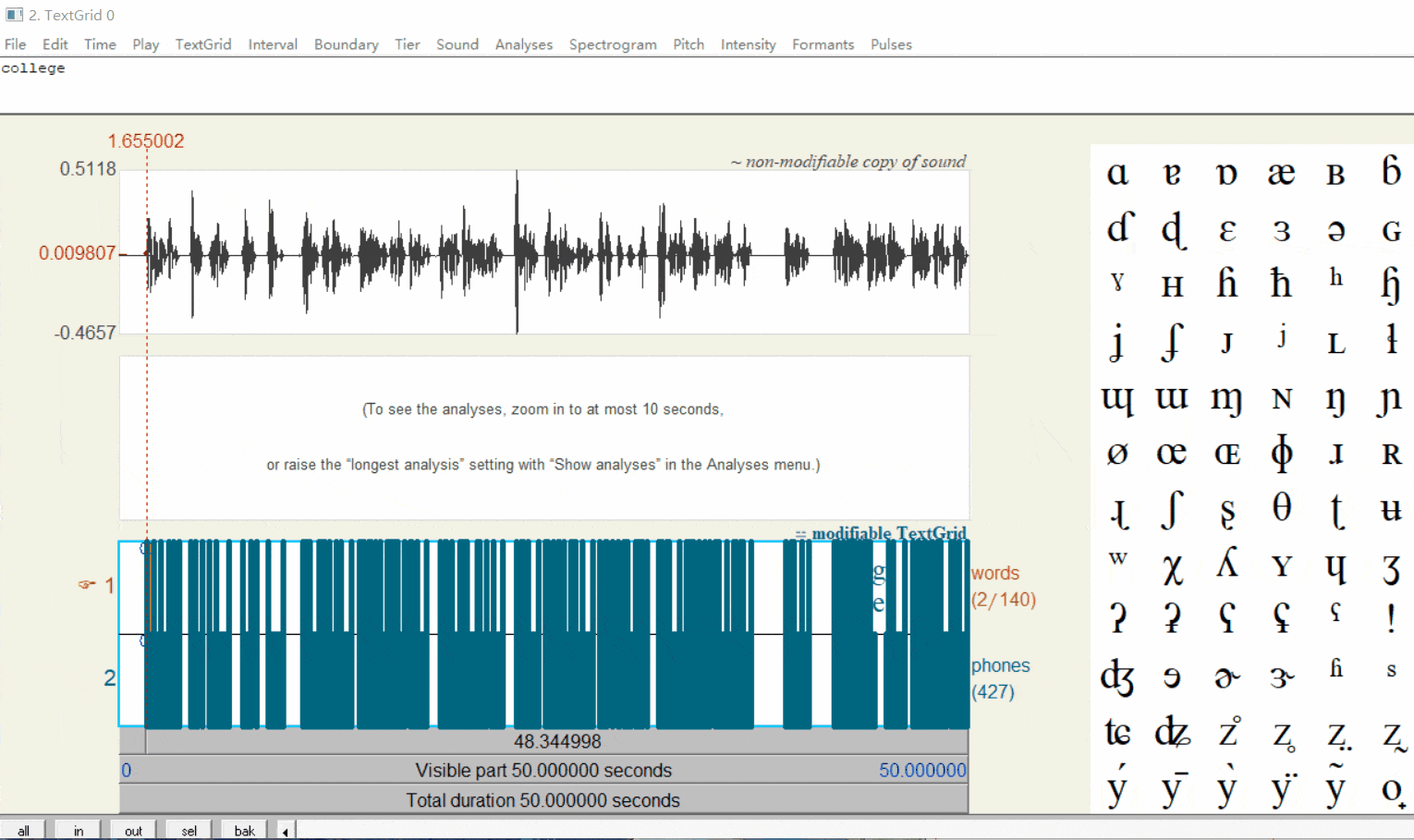Image resolution: width=1414 pixels, height=840 pixels.
Task: Insert the χ chi symbol
Action: tap(1172, 568)
